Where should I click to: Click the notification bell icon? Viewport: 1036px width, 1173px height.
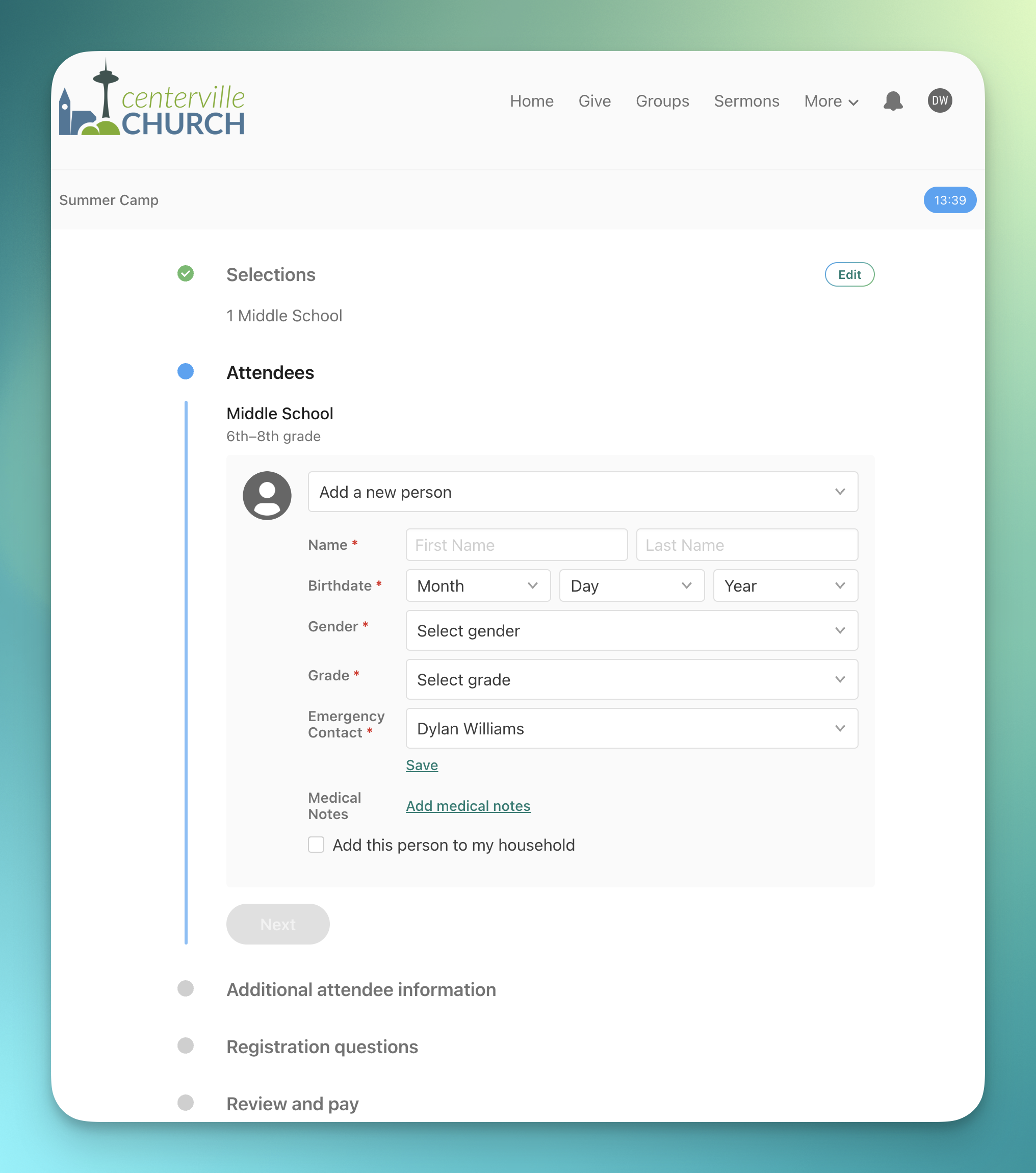click(x=893, y=101)
